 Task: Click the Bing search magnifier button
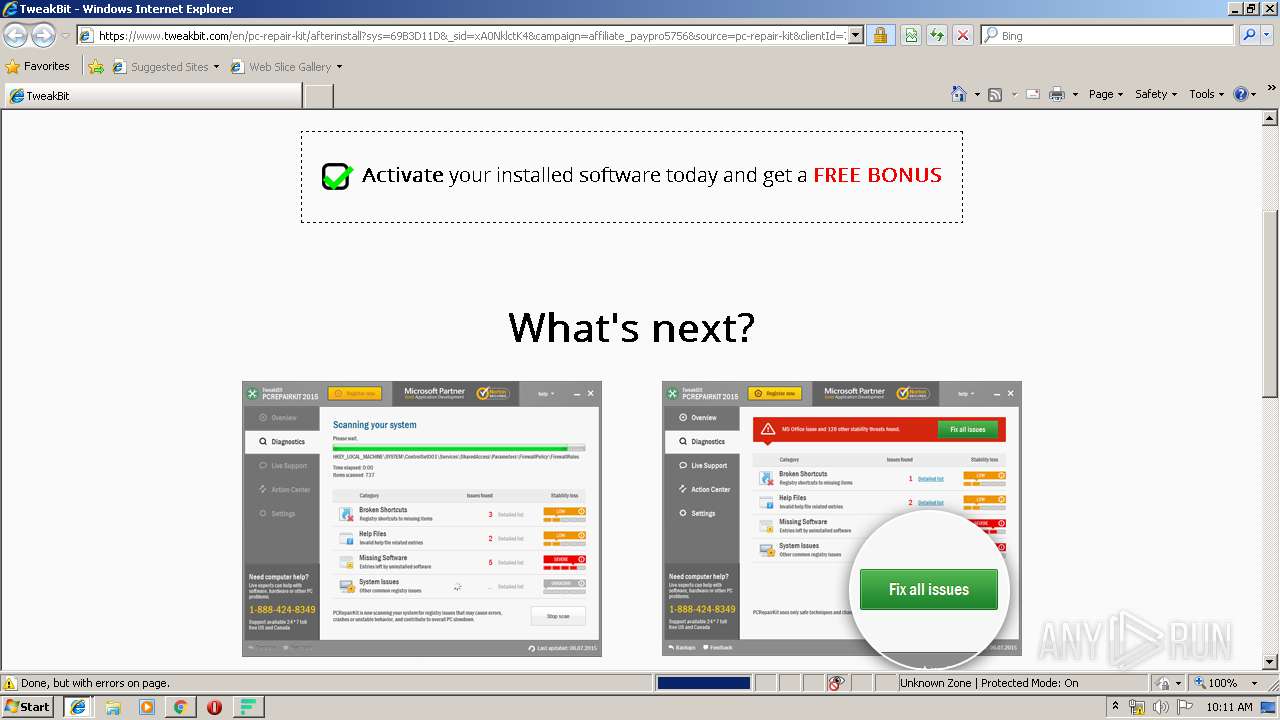tap(1249, 35)
